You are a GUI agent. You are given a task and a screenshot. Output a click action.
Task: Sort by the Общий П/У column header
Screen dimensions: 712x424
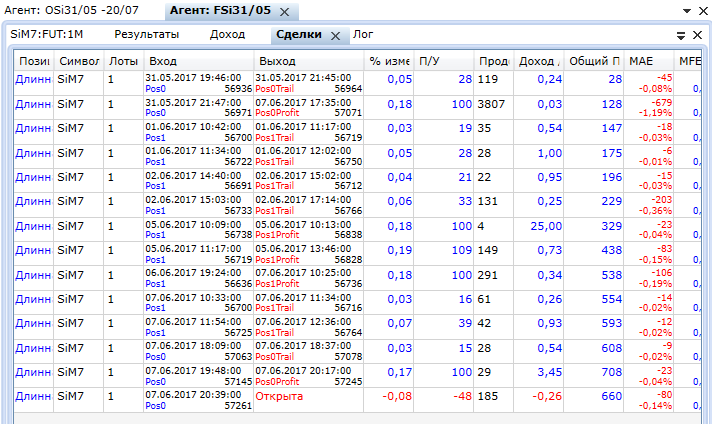[x=594, y=61]
